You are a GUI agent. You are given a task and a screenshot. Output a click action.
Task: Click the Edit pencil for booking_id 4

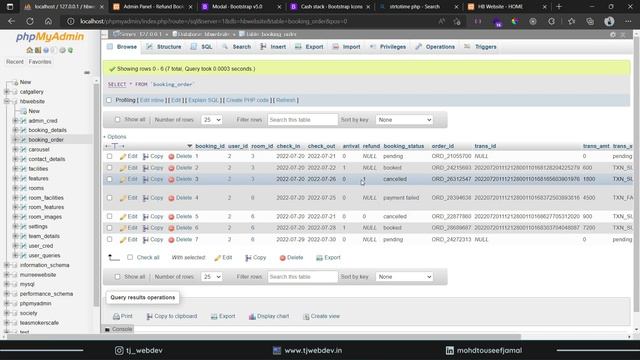(x=123, y=198)
